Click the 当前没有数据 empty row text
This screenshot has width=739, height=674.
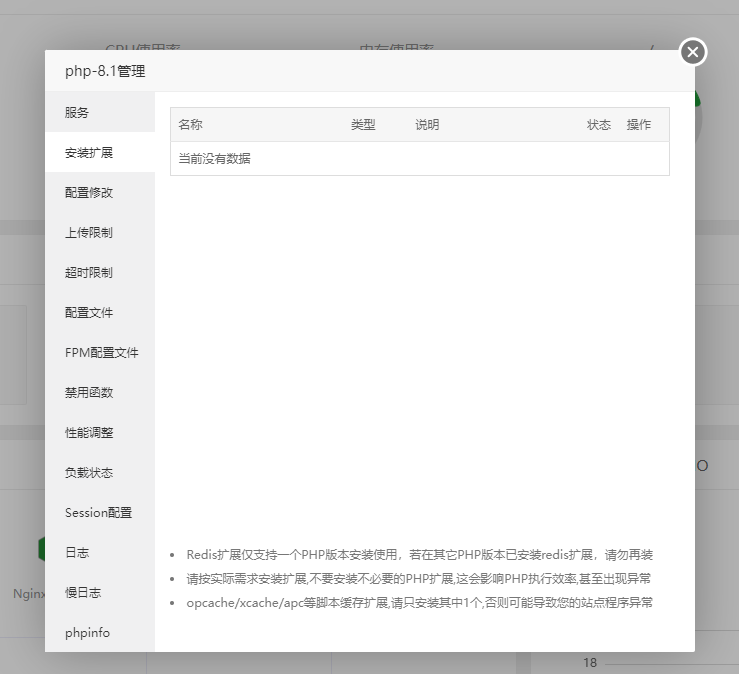click(x=214, y=159)
